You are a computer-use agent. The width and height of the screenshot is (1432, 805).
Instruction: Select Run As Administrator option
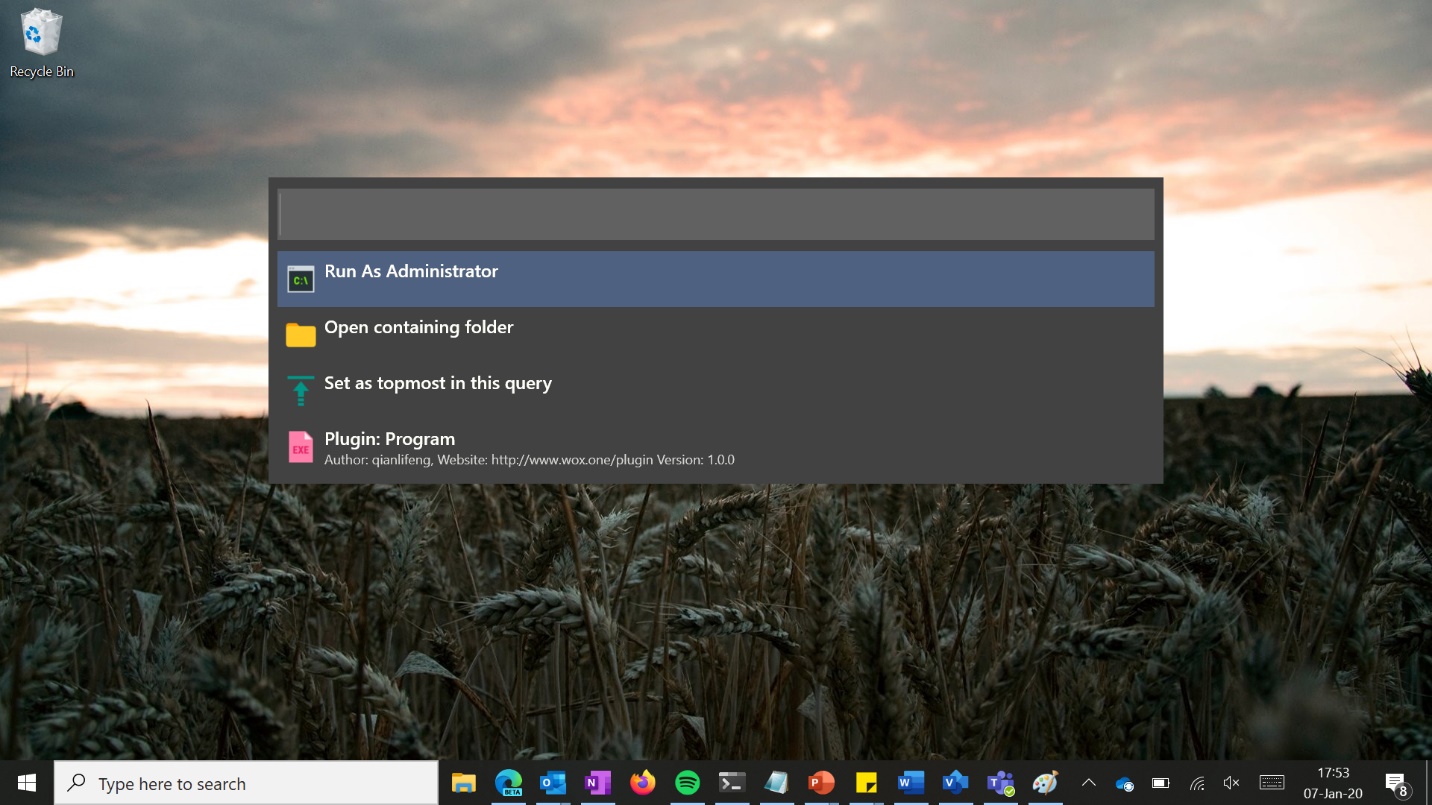(x=716, y=279)
